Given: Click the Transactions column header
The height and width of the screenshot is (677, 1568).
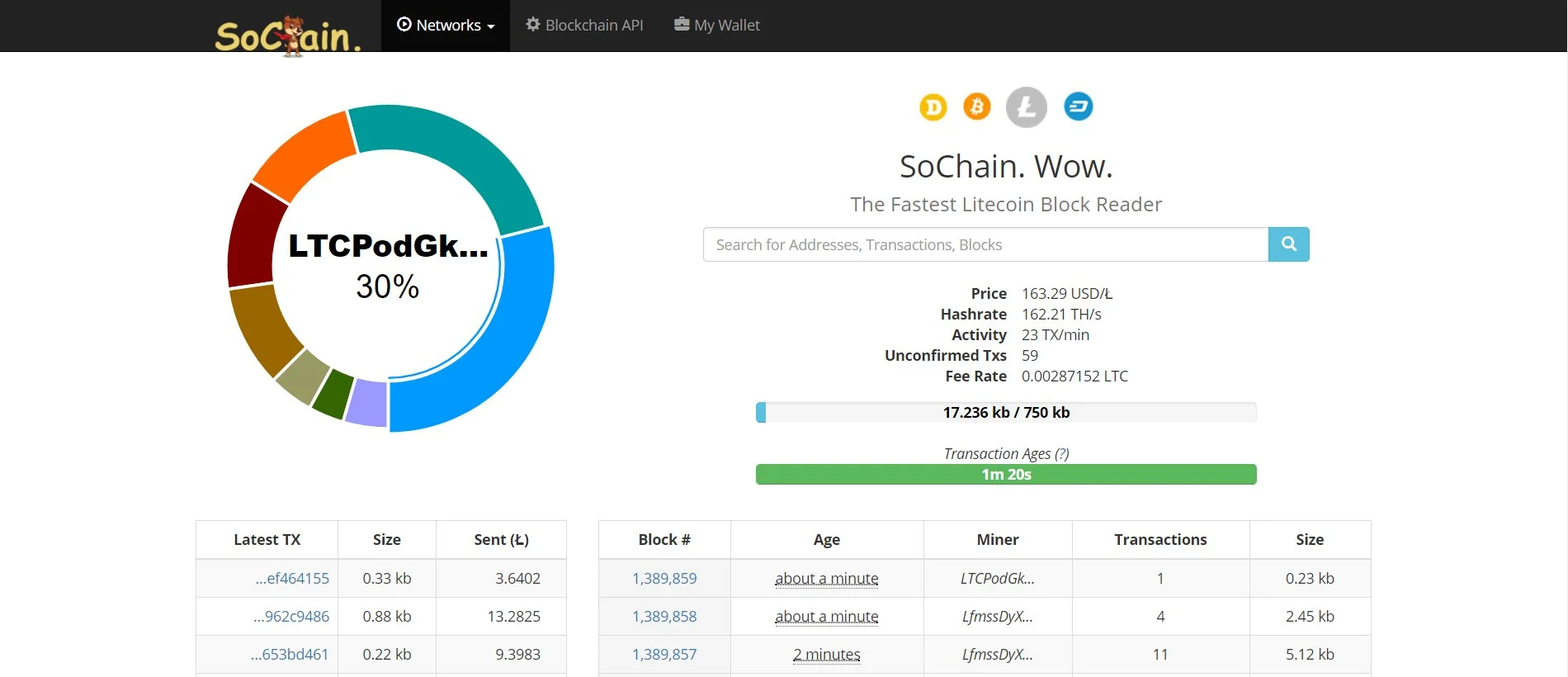Looking at the screenshot, I should click(x=1160, y=540).
